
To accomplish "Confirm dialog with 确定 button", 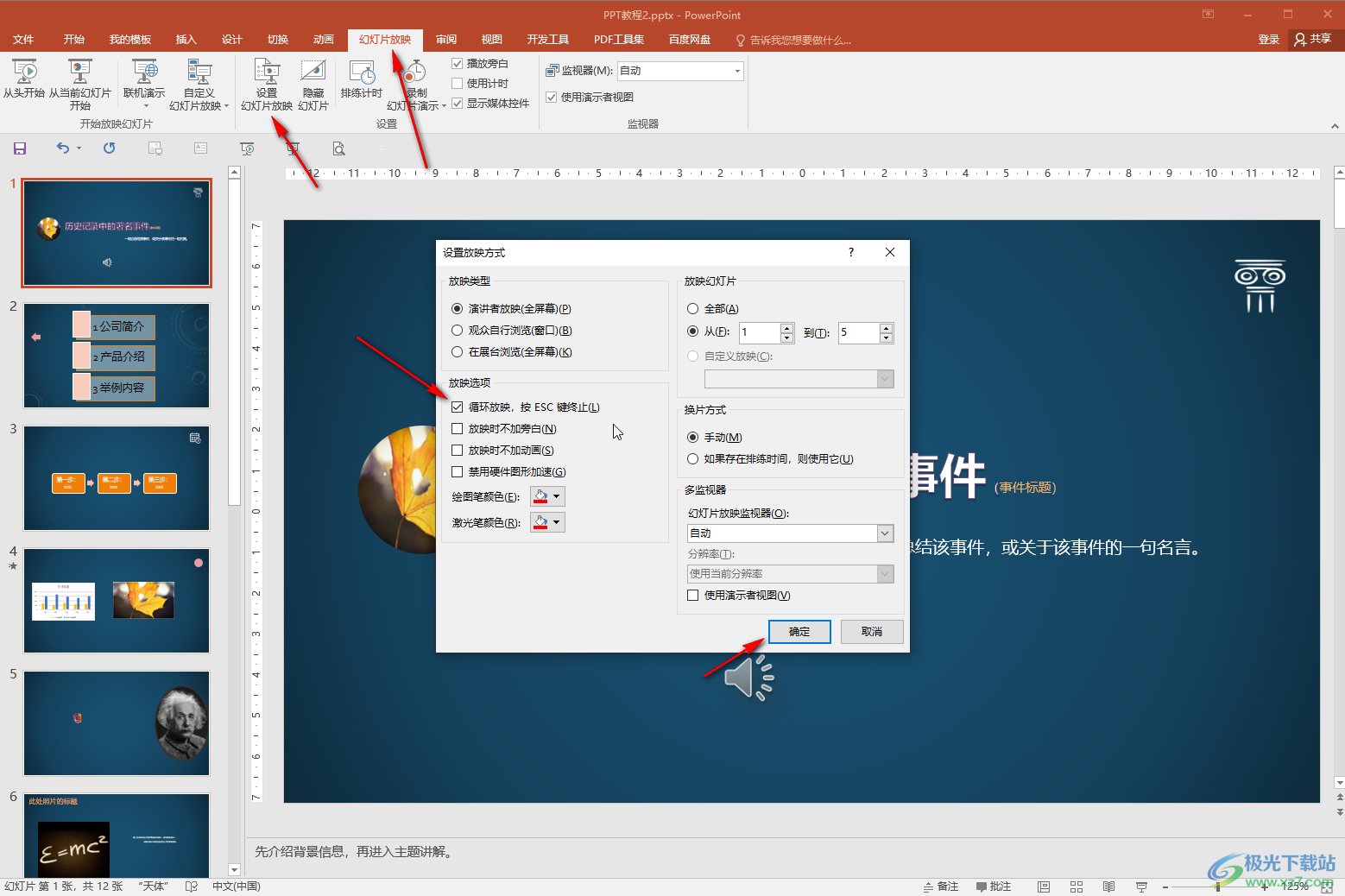I will [x=799, y=632].
